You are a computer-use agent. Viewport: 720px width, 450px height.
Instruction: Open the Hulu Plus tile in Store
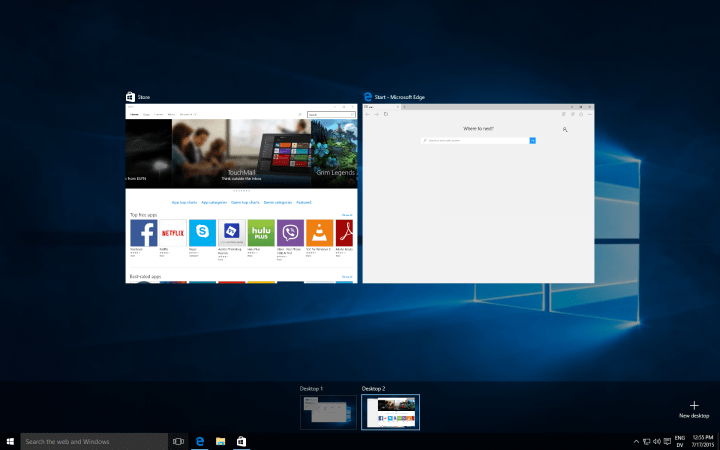[261, 233]
